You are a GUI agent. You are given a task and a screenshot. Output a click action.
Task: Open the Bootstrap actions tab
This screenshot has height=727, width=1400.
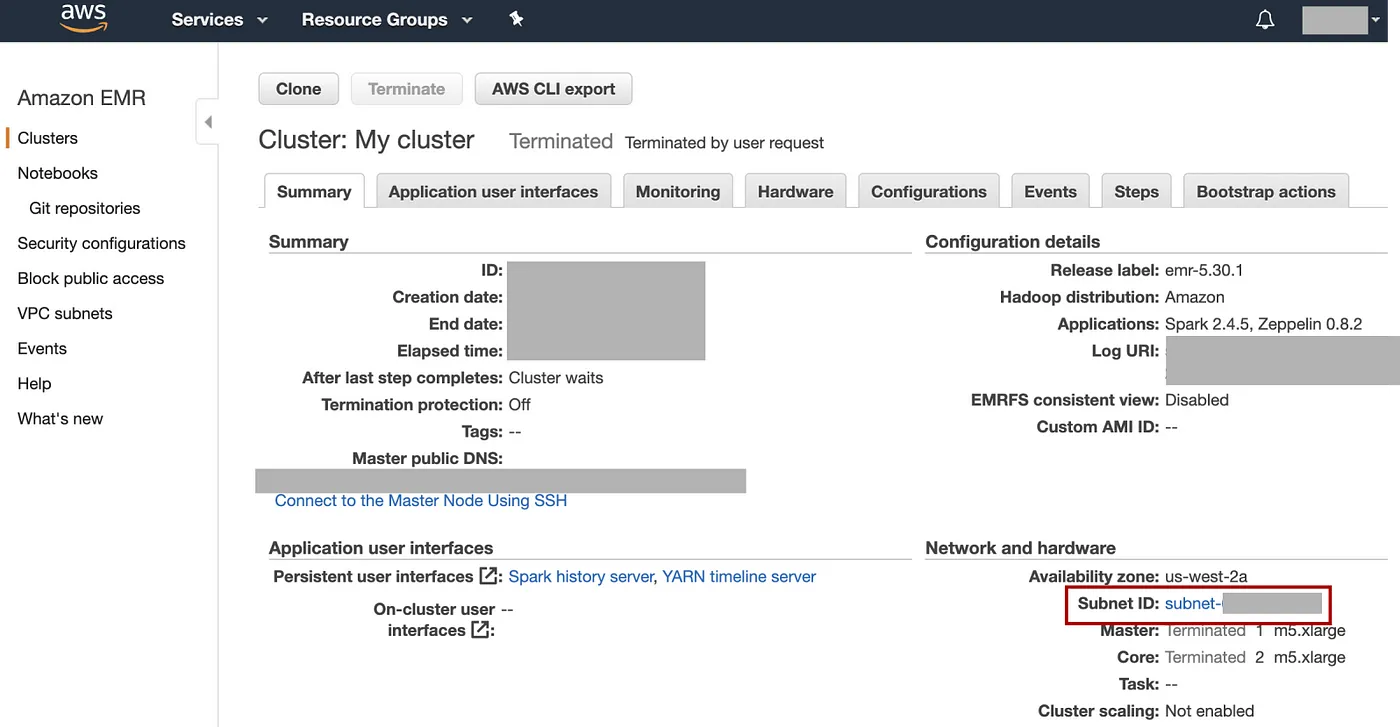click(1265, 192)
